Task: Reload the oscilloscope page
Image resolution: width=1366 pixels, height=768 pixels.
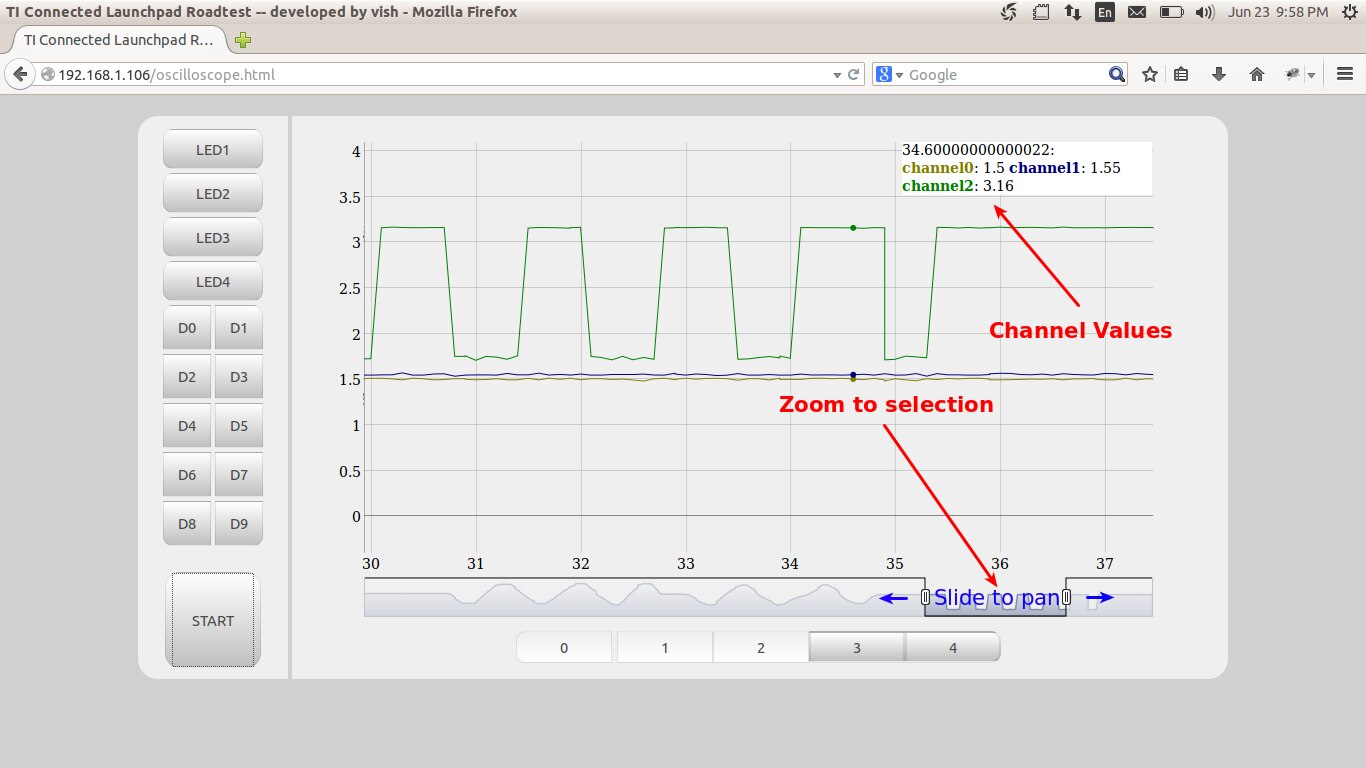Action: pyautogui.click(x=854, y=75)
